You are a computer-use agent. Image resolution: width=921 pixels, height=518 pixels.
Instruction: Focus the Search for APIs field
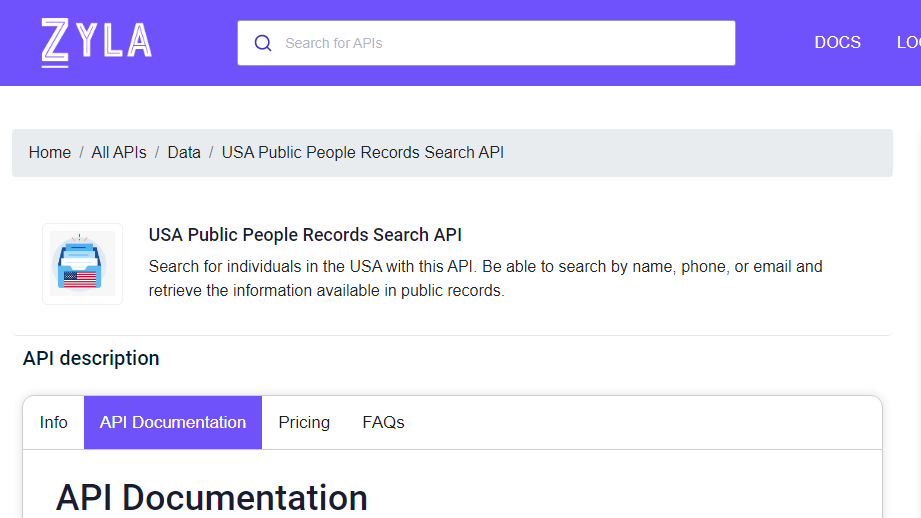point(486,43)
